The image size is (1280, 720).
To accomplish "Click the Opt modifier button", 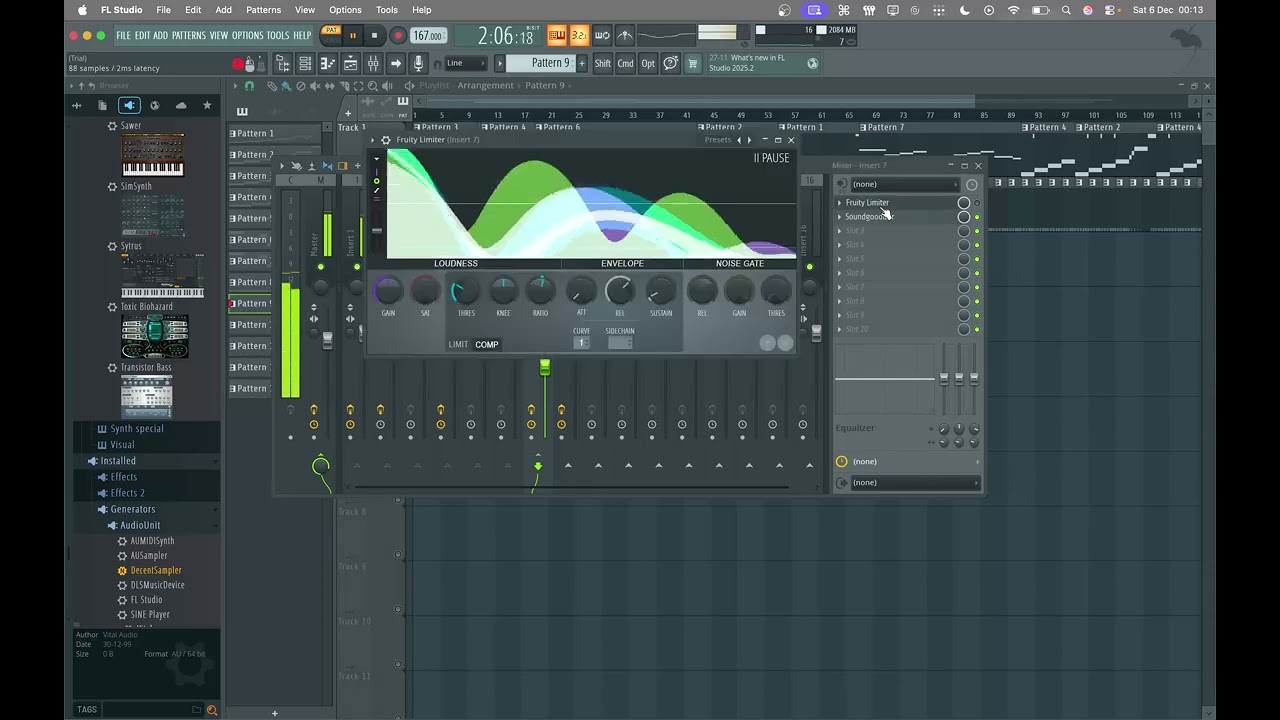I will point(648,63).
